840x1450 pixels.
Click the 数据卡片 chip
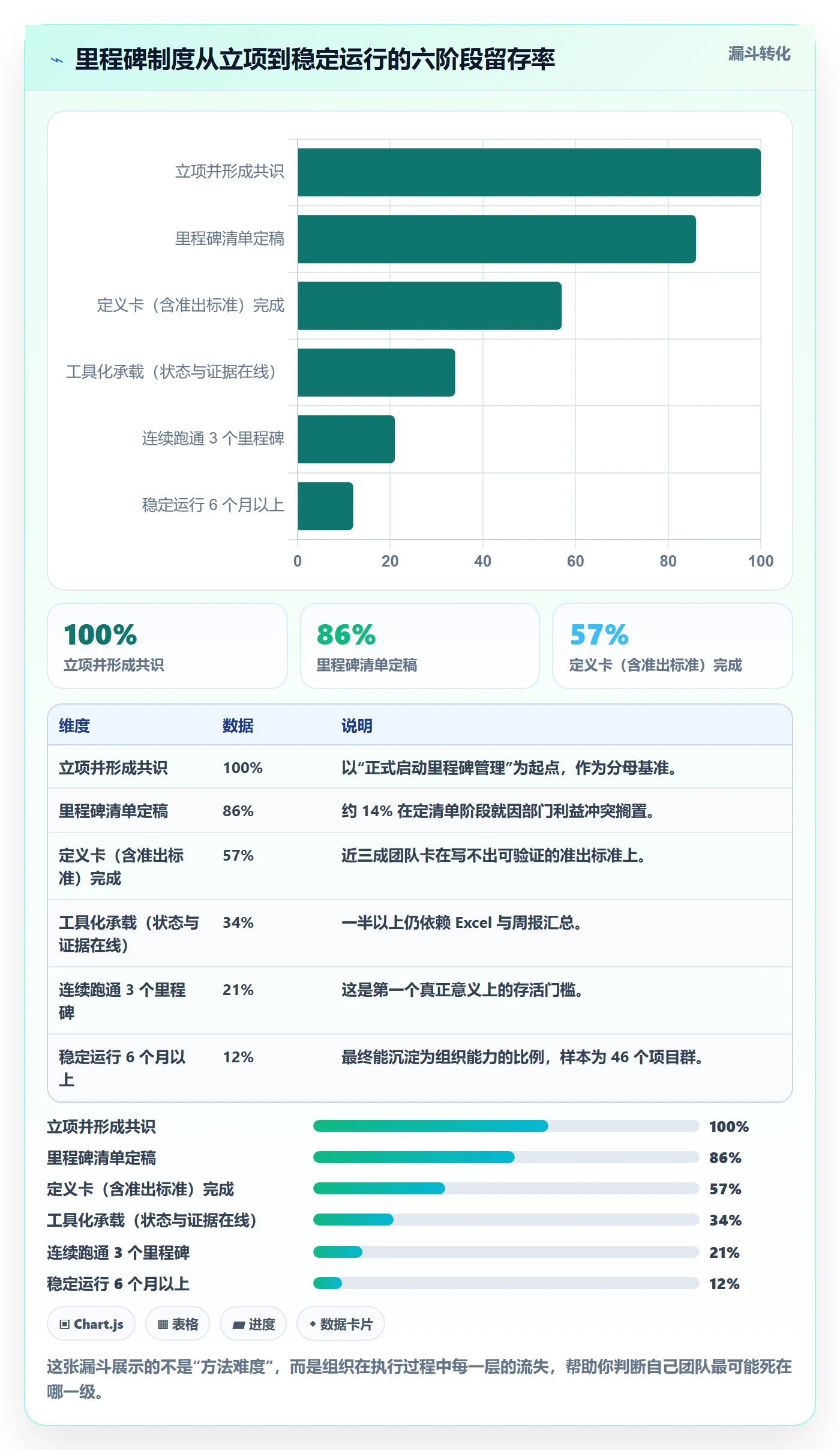[x=341, y=1324]
